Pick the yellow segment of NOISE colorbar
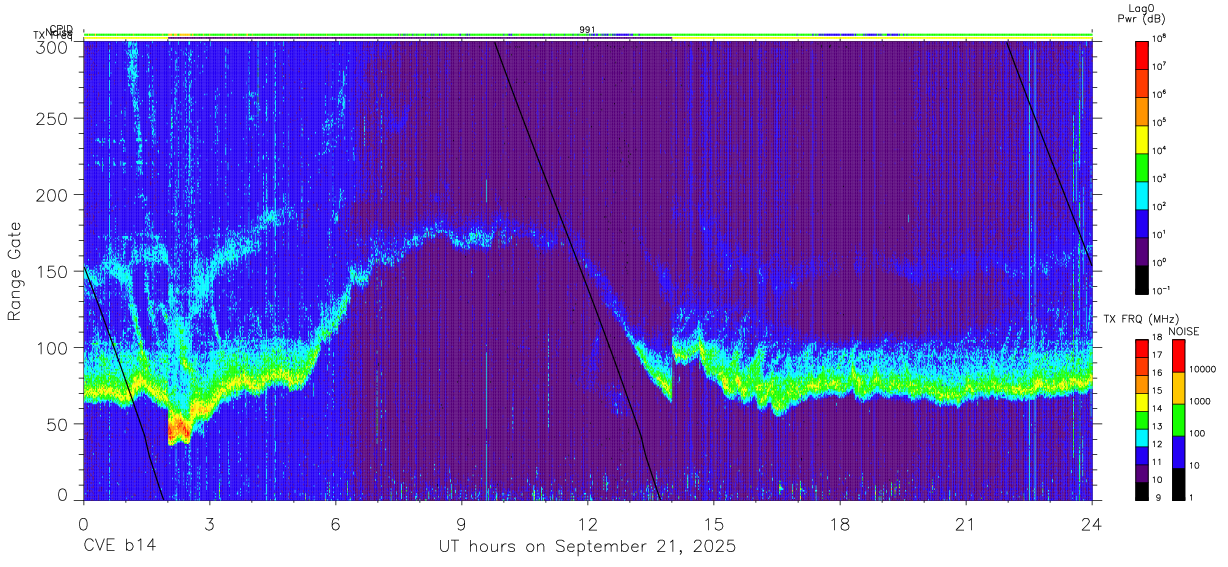Viewport: 1228px width, 567px height. pos(1178,388)
